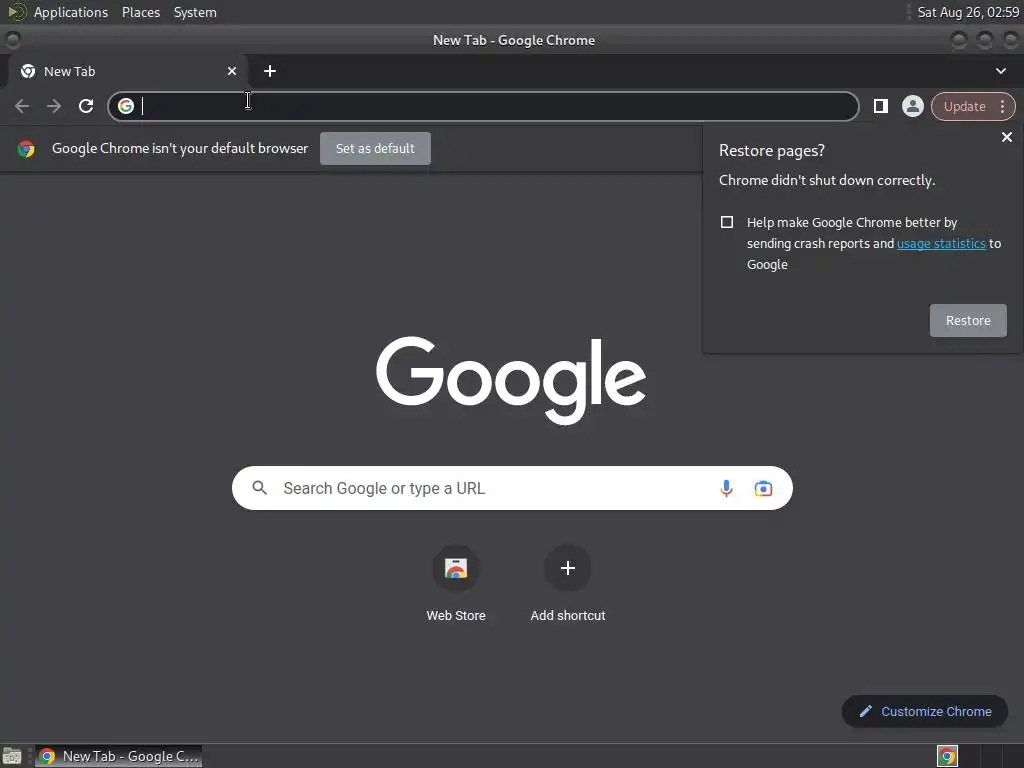Dismiss the Restore pages popup
This screenshot has height=768, width=1024.
click(x=1006, y=137)
